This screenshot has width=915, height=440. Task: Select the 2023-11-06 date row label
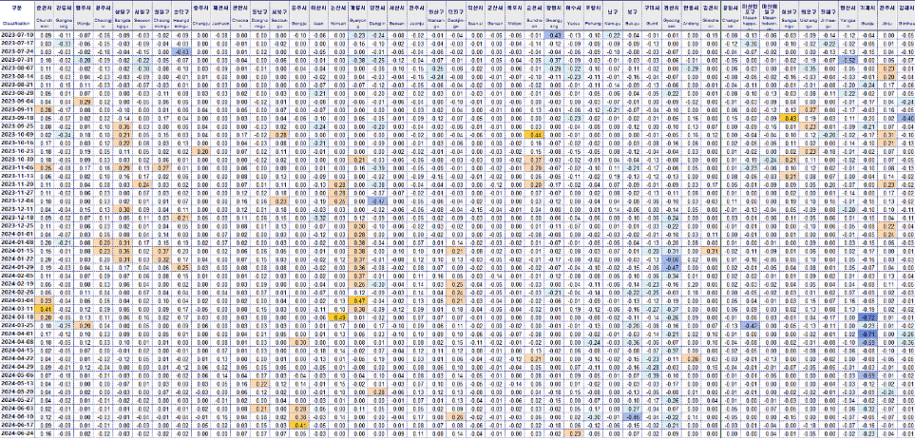(17, 167)
